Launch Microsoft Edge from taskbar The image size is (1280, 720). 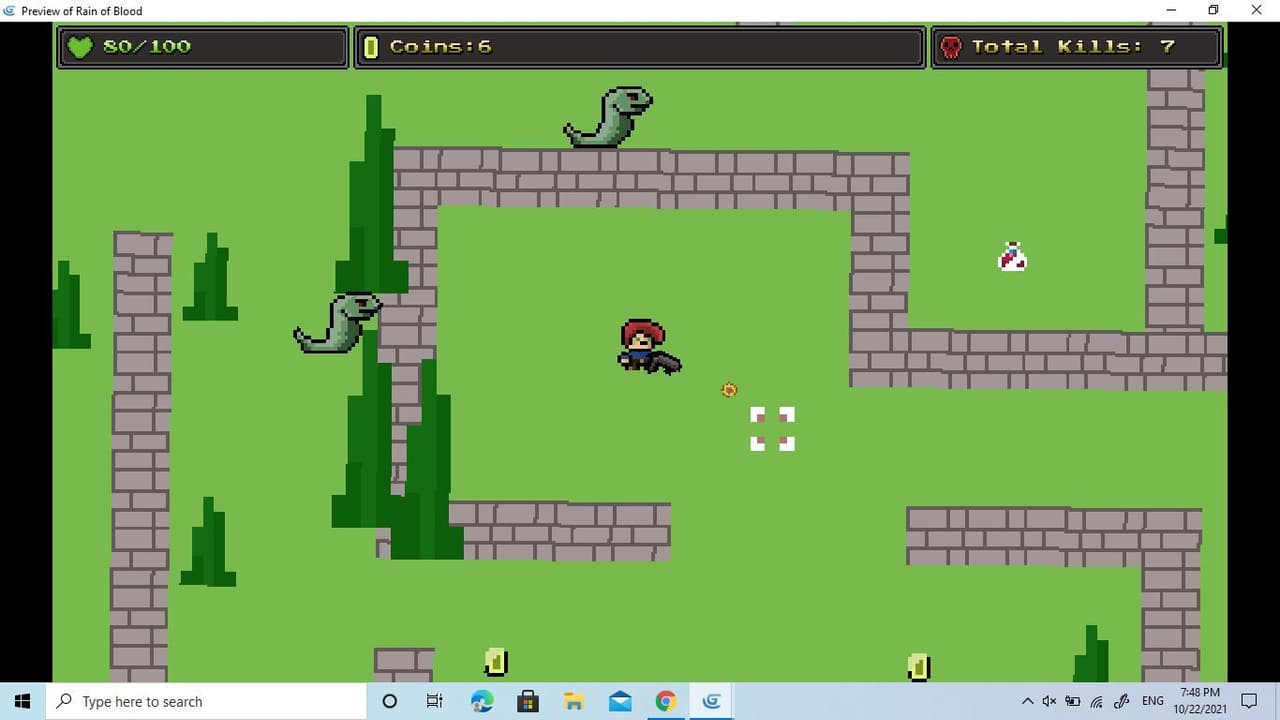coord(482,701)
